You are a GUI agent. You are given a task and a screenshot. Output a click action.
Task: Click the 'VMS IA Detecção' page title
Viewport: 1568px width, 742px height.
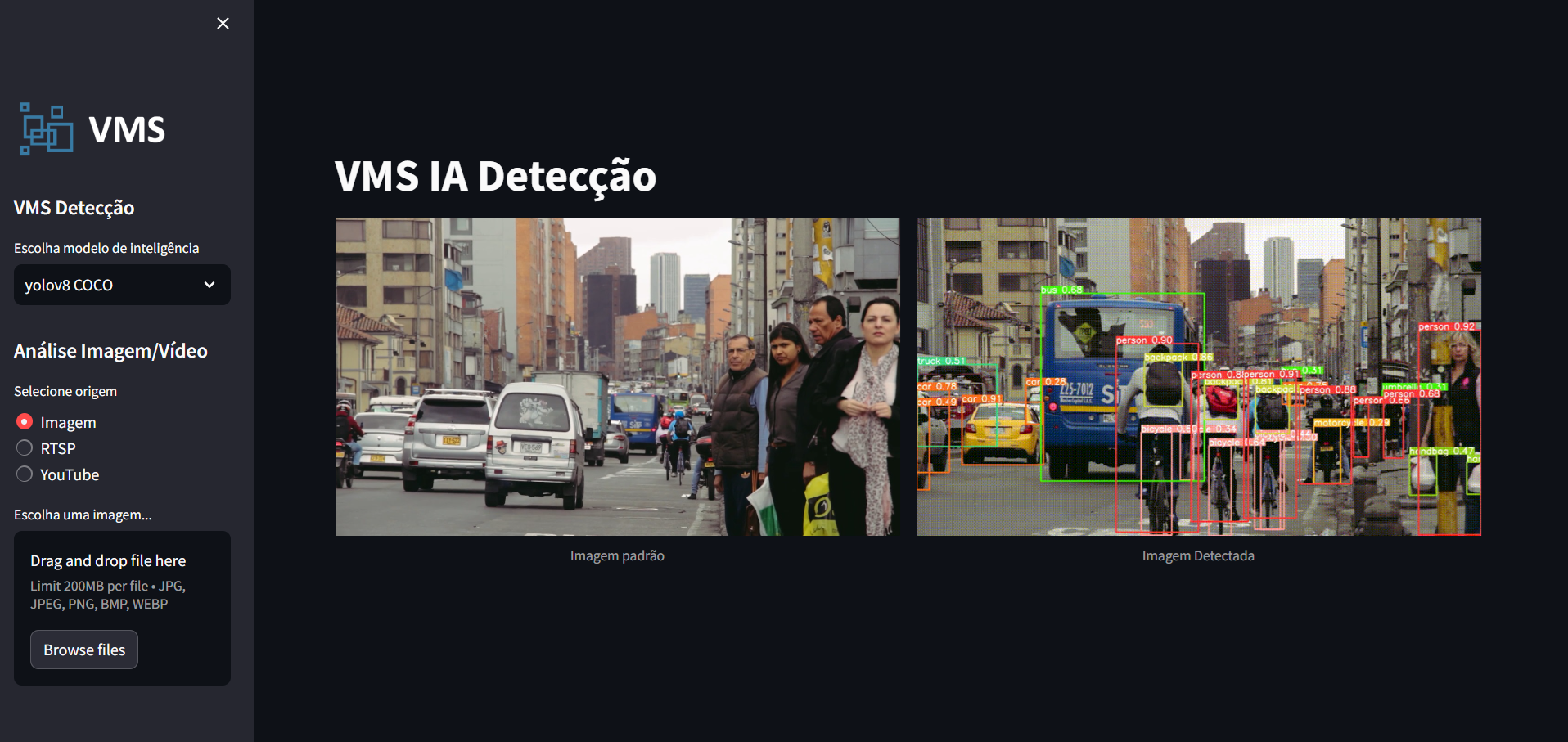pos(495,177)
